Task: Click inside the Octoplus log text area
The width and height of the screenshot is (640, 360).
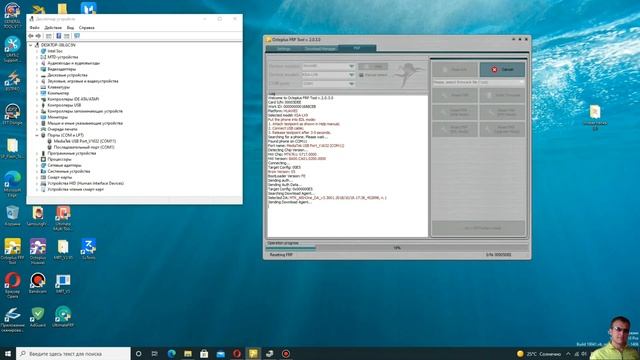Action: click(x=347, y=166)
